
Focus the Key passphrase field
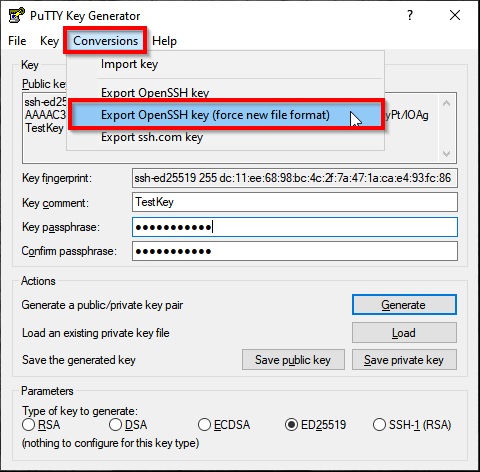(x=295, y=227)
